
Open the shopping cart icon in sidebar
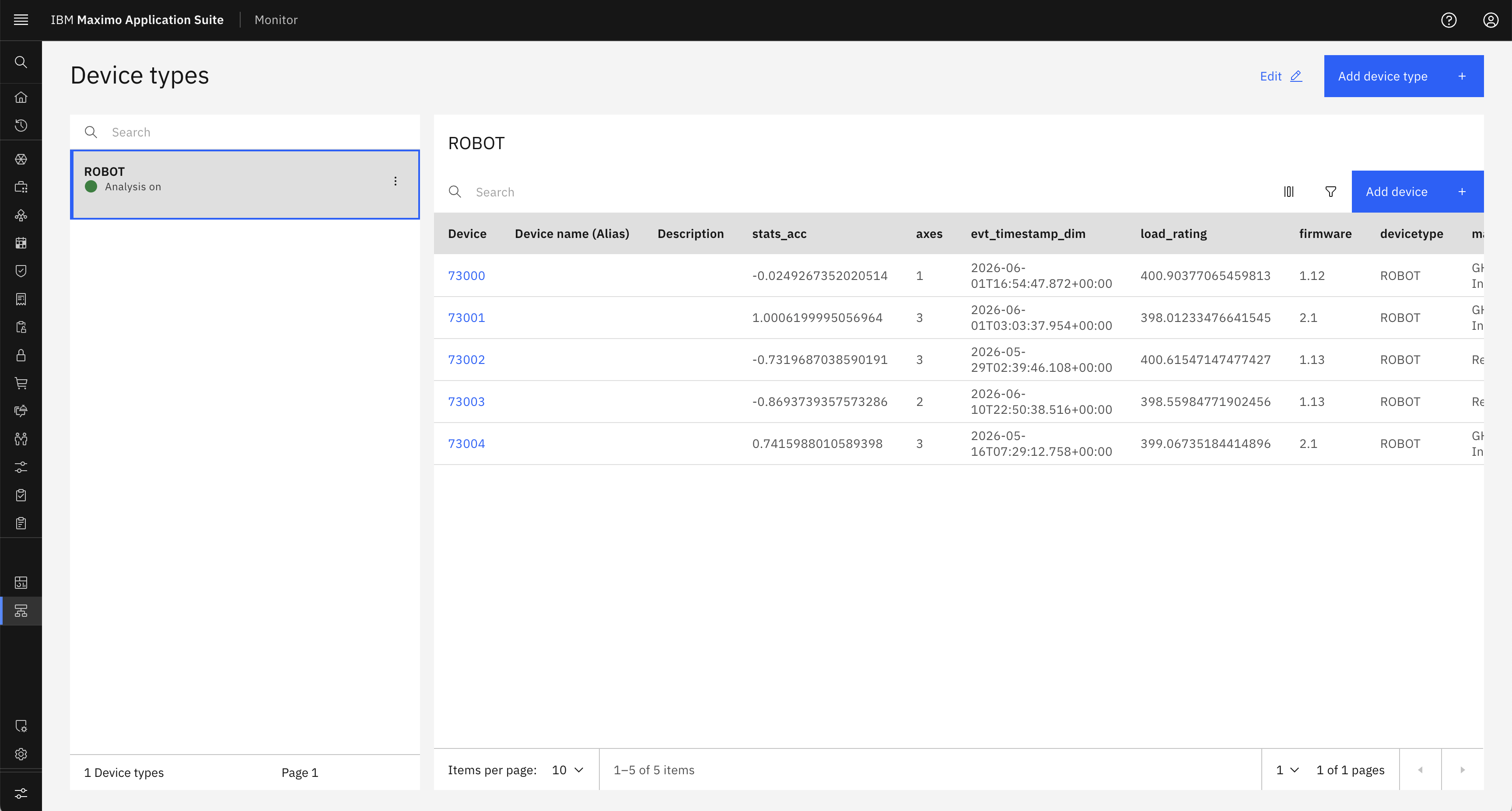[21, 383]
